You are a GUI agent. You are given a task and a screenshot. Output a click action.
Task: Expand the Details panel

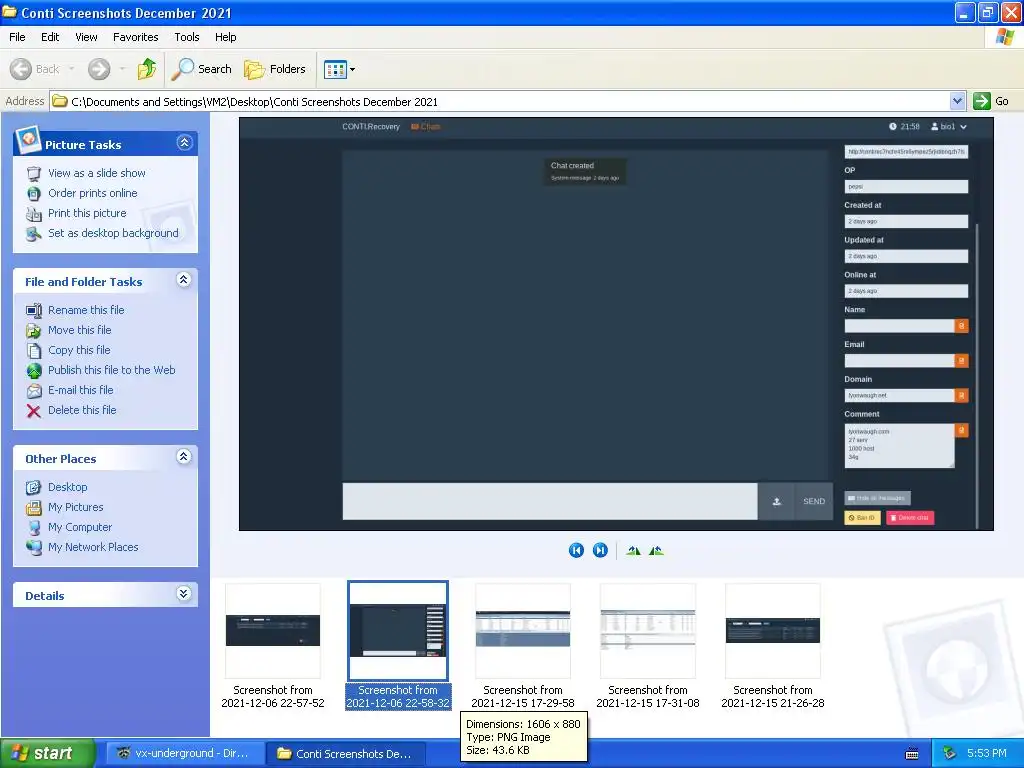184,594
